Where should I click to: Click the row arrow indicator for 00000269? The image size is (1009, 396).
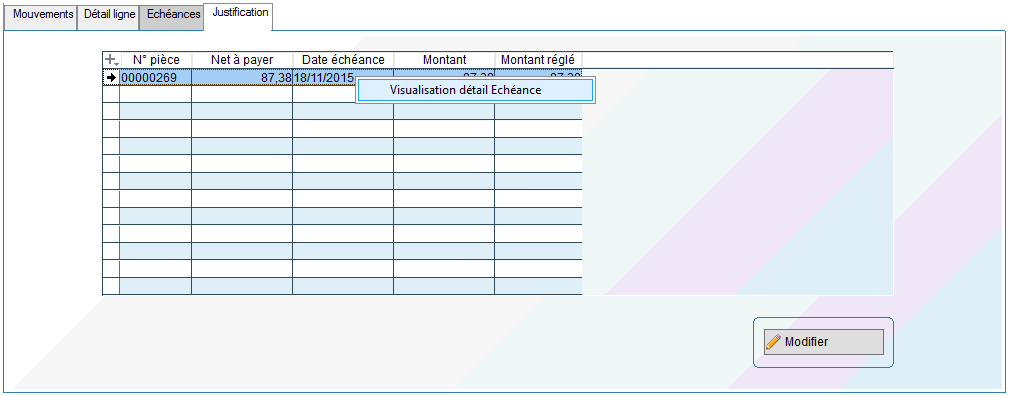[111, 77]
